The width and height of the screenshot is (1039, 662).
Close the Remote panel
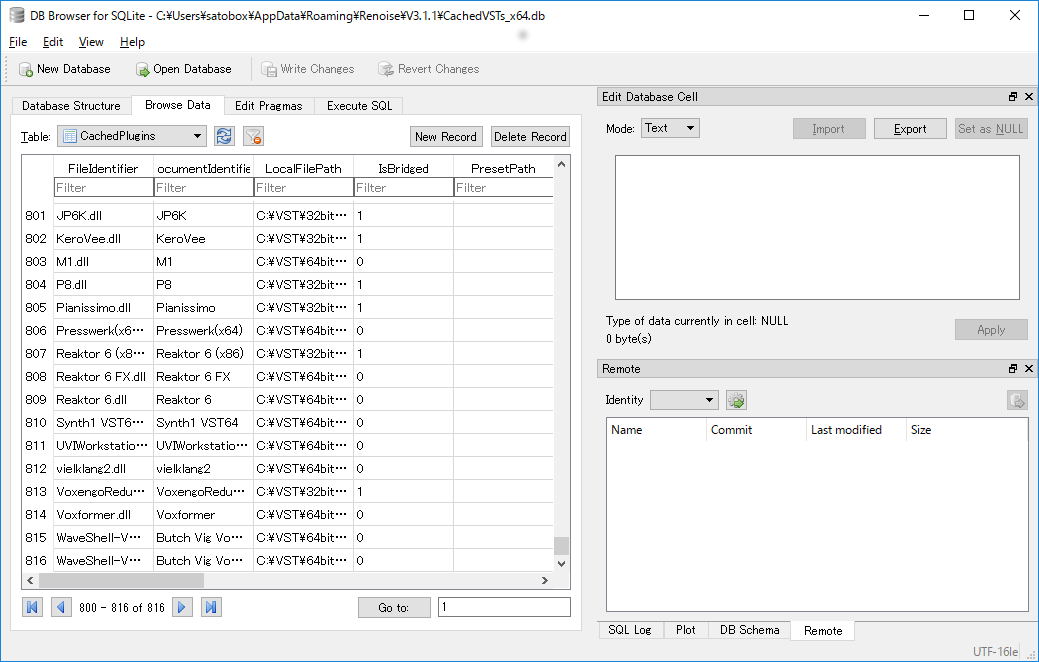point(1028,368)
